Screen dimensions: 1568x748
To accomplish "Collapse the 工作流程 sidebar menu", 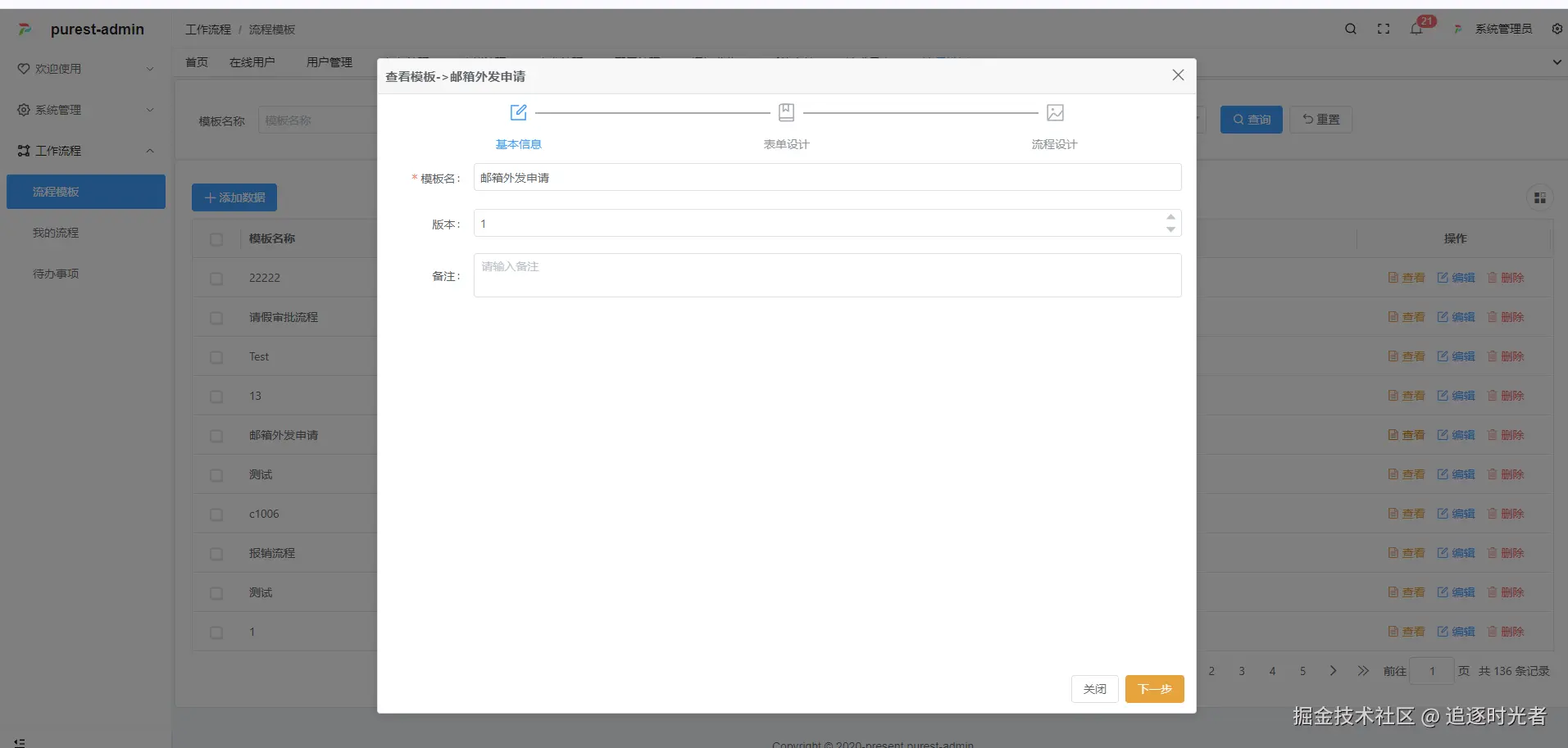I will [86, 151].
